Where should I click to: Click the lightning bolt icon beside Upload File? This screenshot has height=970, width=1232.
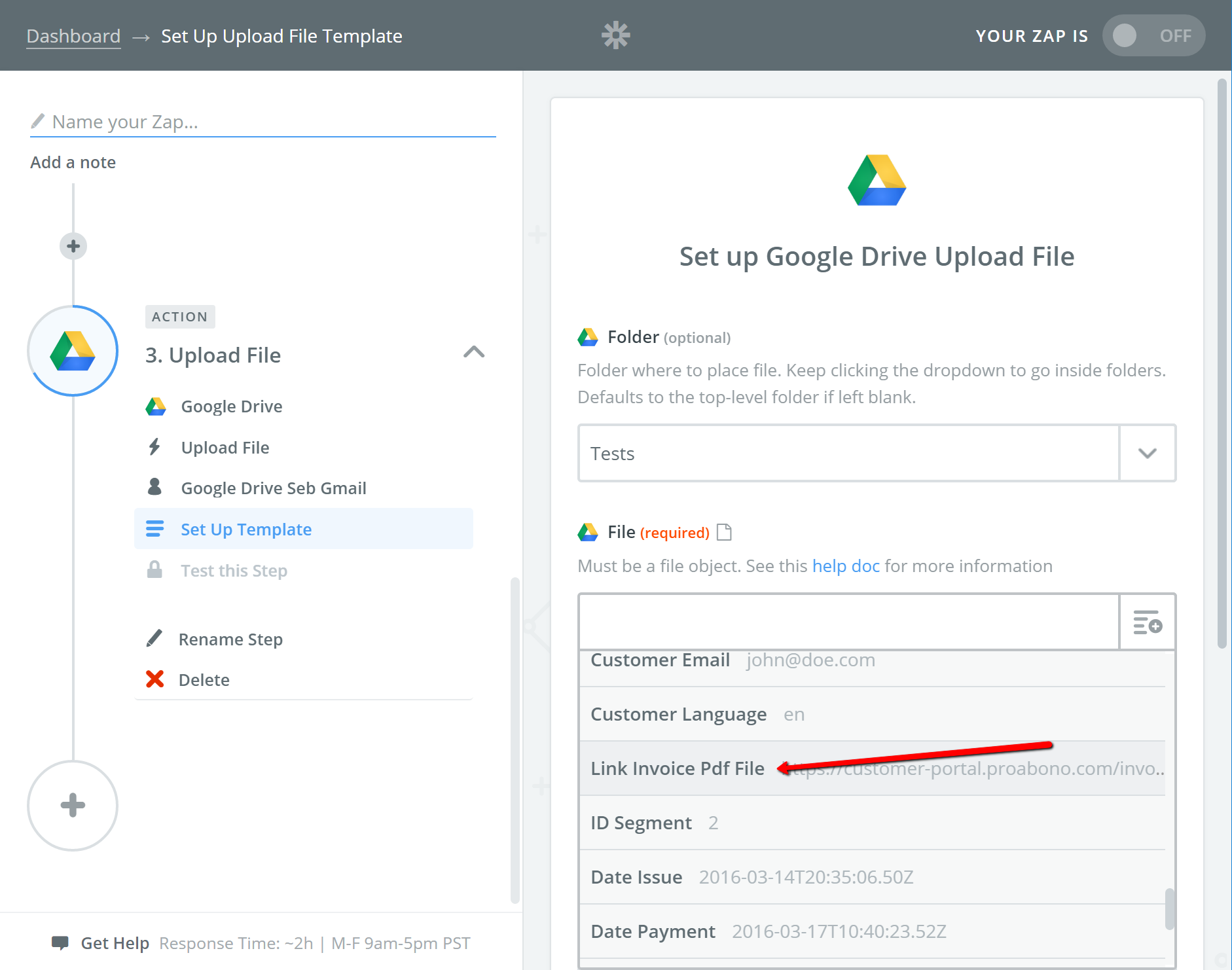(154, 447)
